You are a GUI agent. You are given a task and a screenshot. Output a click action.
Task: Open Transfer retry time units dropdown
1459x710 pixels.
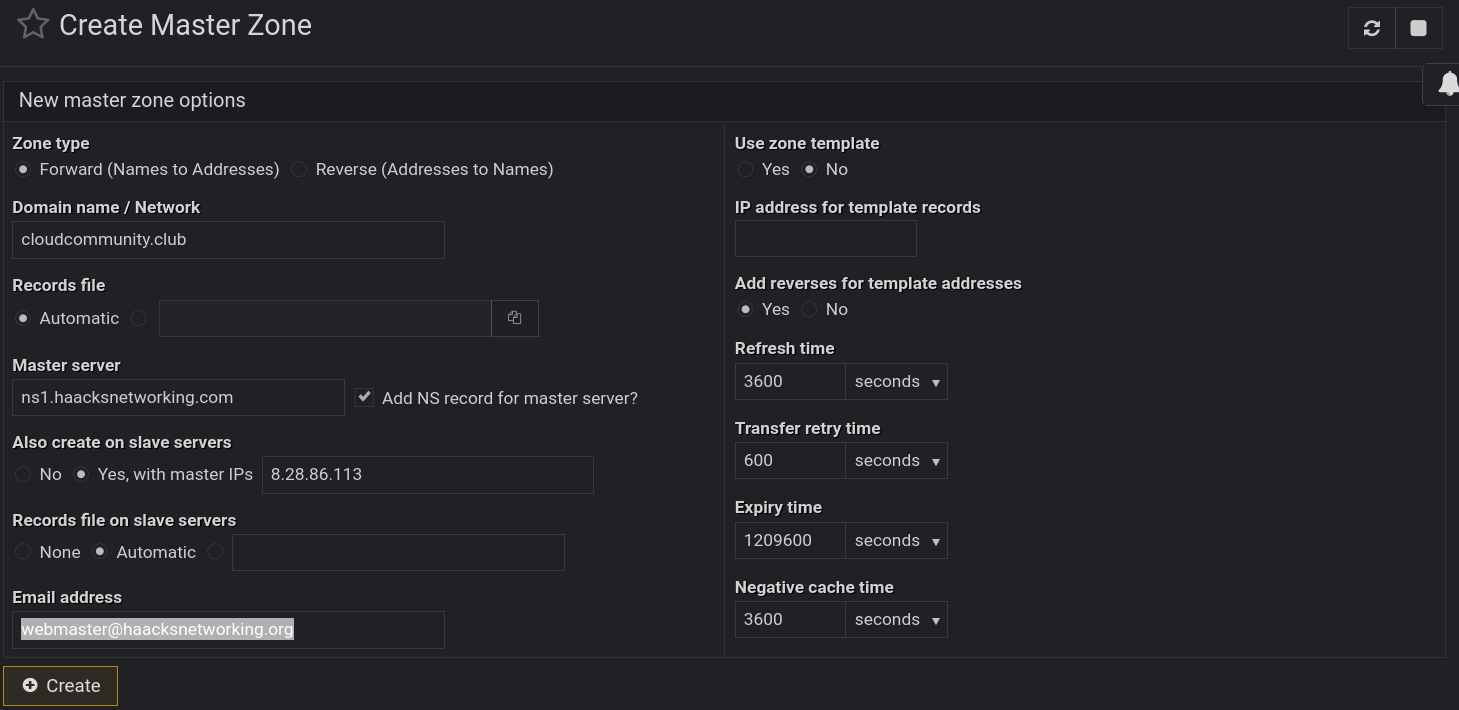pos(896,461)
